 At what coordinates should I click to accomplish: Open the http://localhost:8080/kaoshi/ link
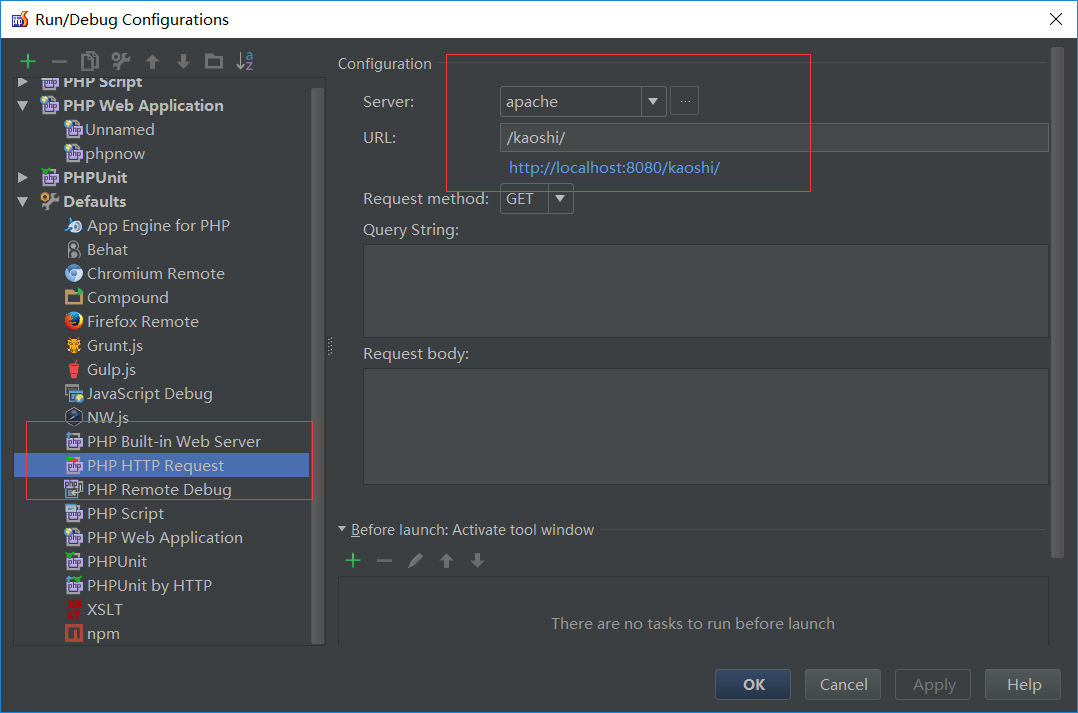coord(614,168)
